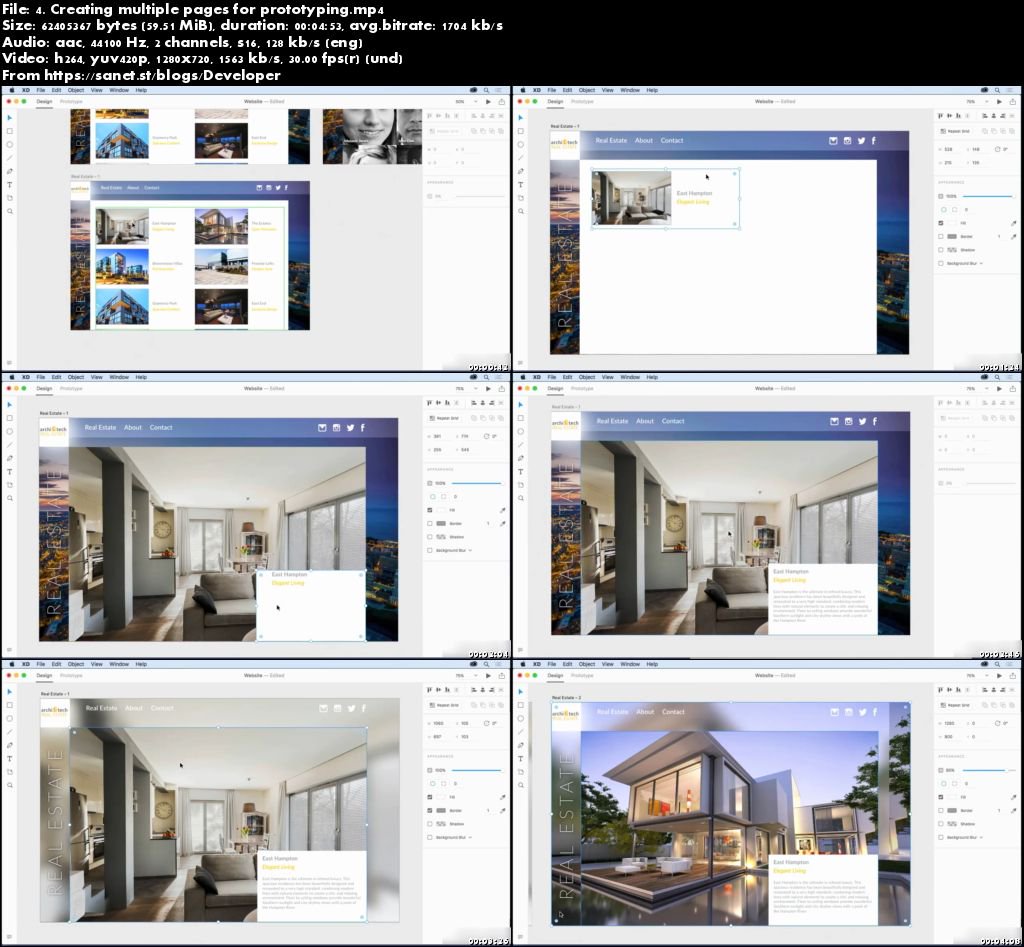
Task: Select Text tool in the blank white card frame
Action: click(x=10, y=472)
